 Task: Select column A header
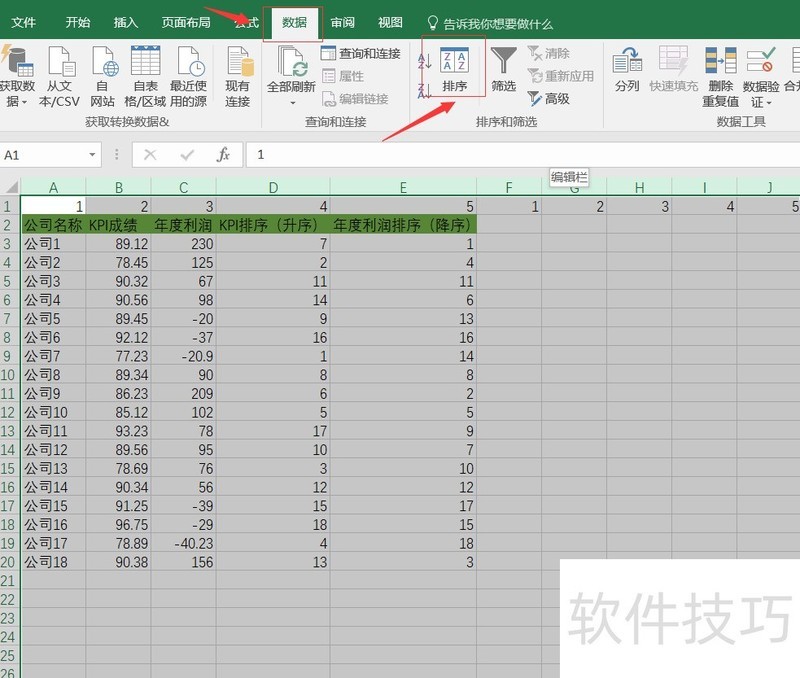53,187
